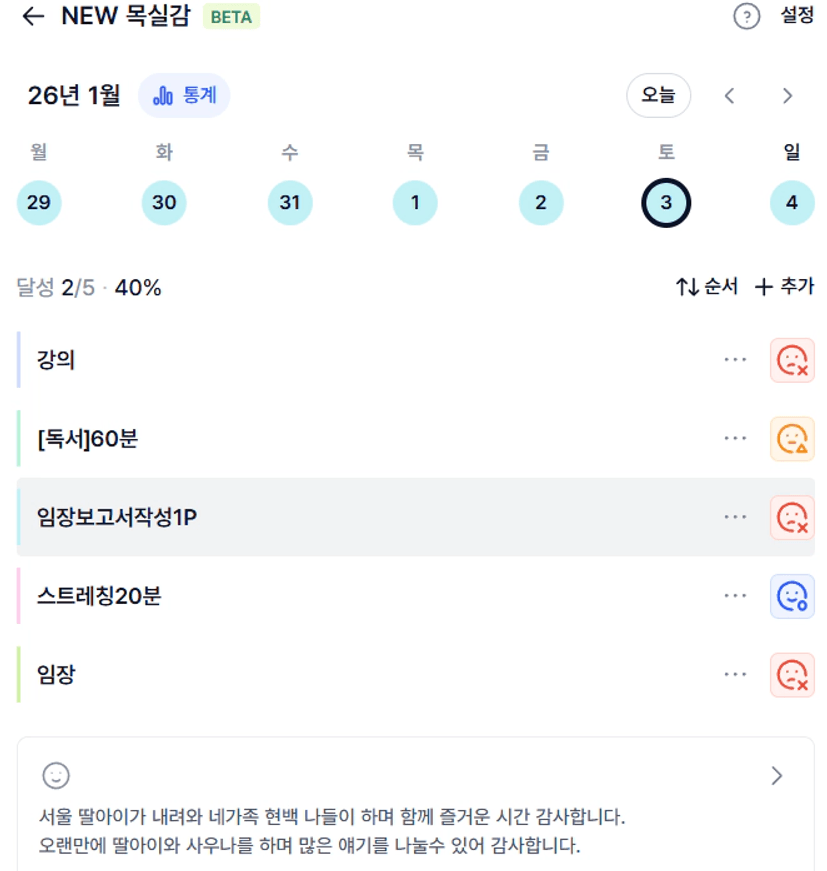
Task: Toggle the orange status face for [독서]60분
Action: click(x=792, y=438)
